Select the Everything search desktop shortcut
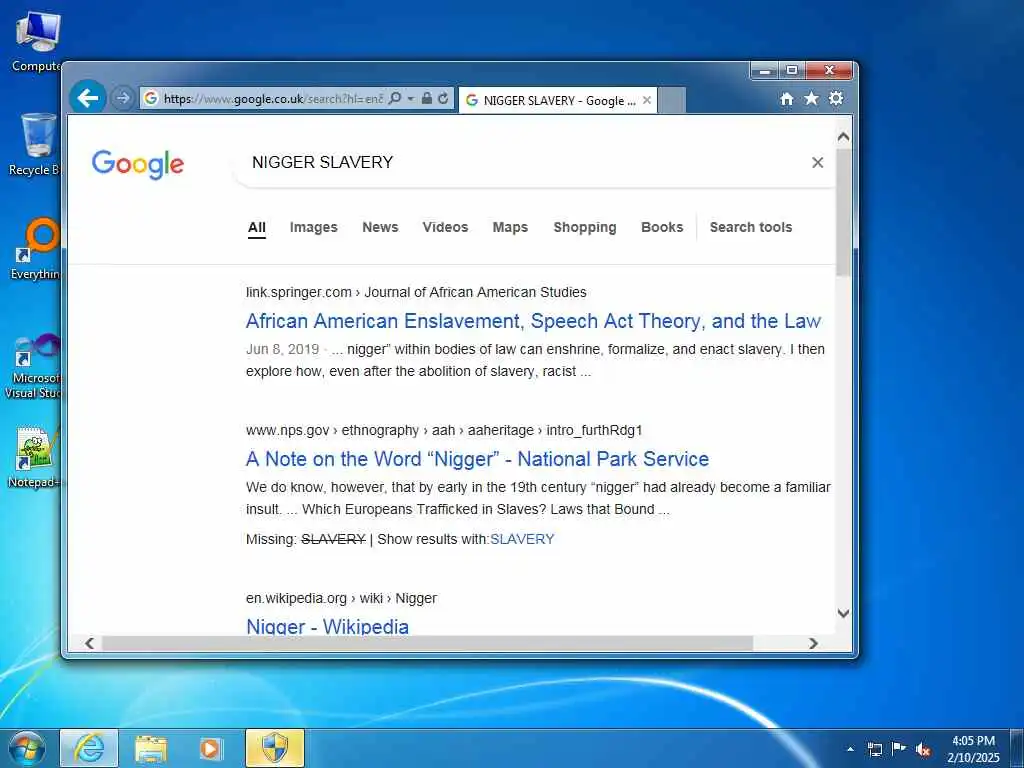 click(x=36, y=249)
